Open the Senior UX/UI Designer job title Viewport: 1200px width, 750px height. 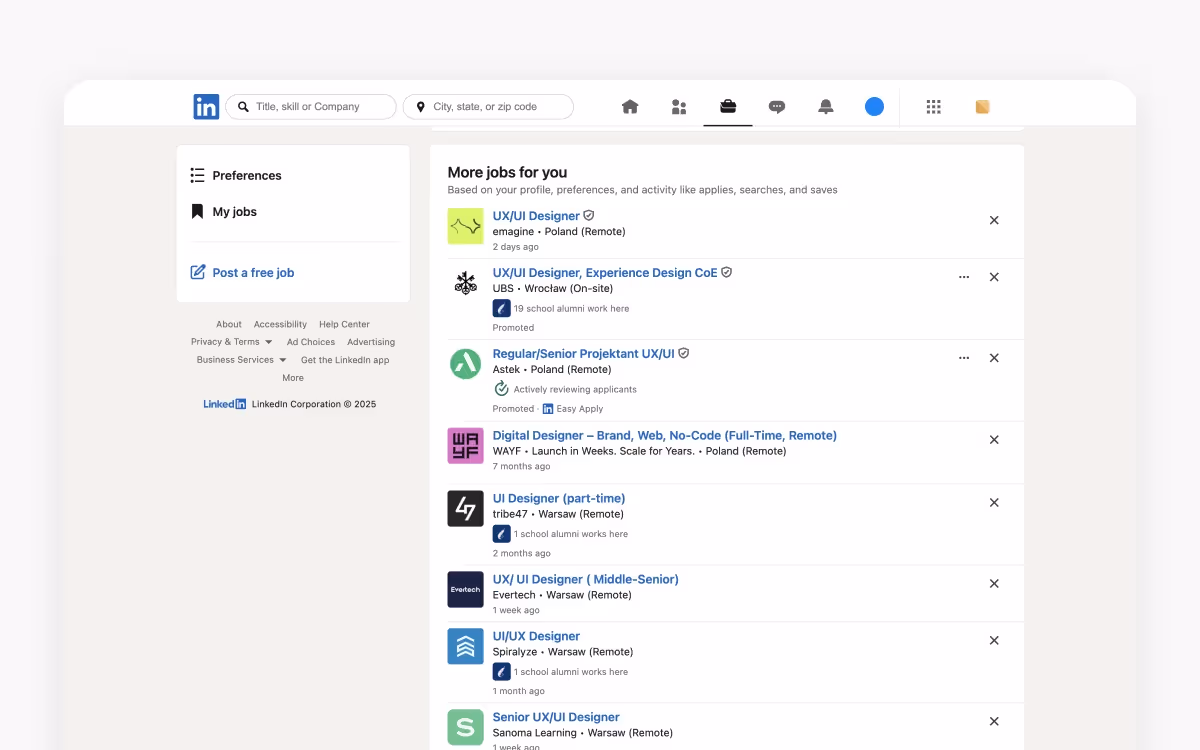pos(556,717)
